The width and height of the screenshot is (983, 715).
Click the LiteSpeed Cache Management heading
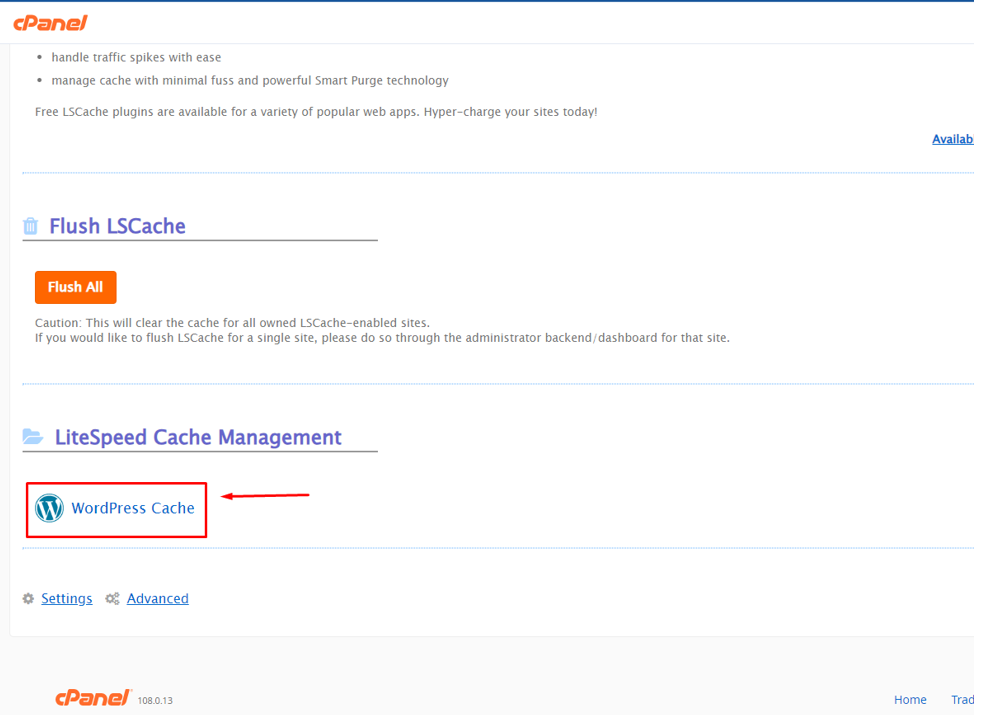point(198,437)
